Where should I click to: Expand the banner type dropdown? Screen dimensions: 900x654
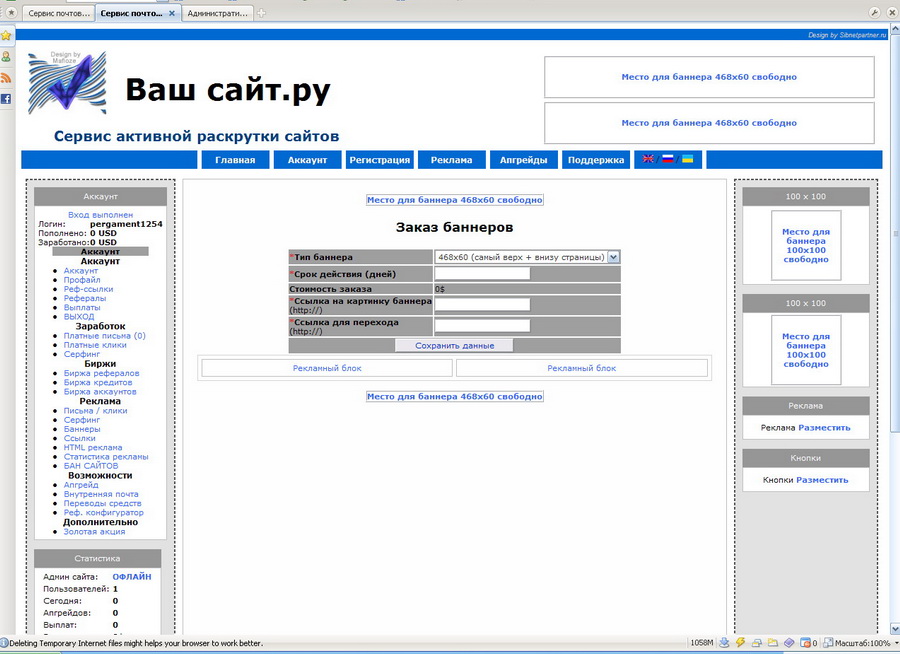pyautogui.click(x=613, y=257)
